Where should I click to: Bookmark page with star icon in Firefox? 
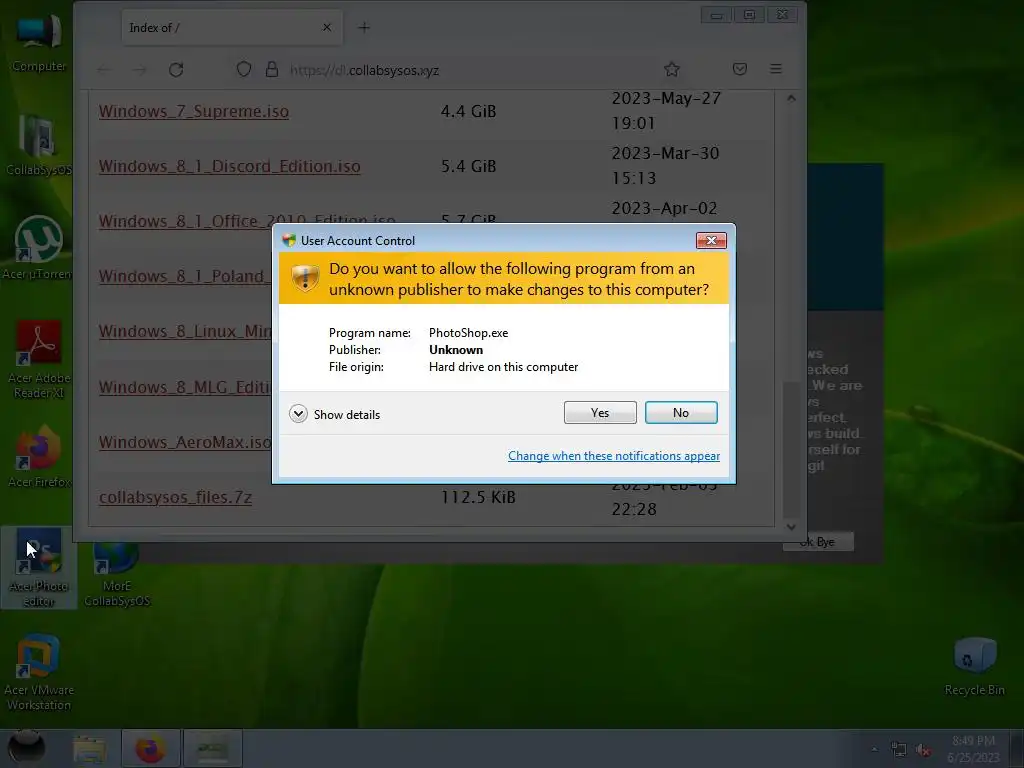click(672, 69)
